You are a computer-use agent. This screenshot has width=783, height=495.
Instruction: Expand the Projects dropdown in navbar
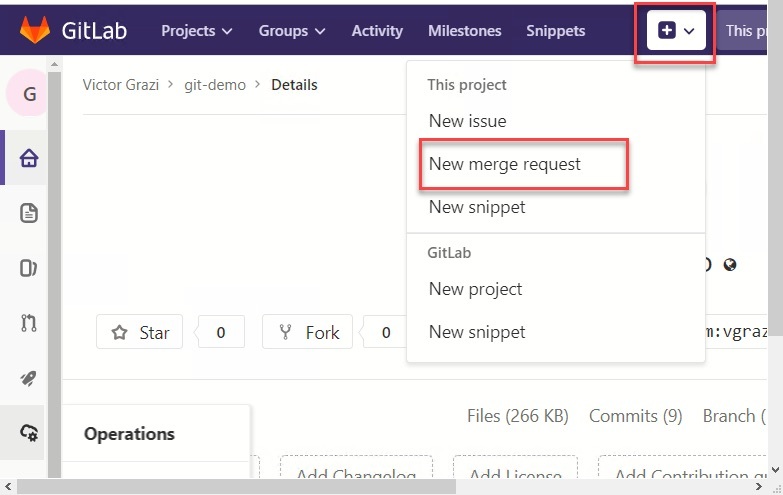(196, 31)
